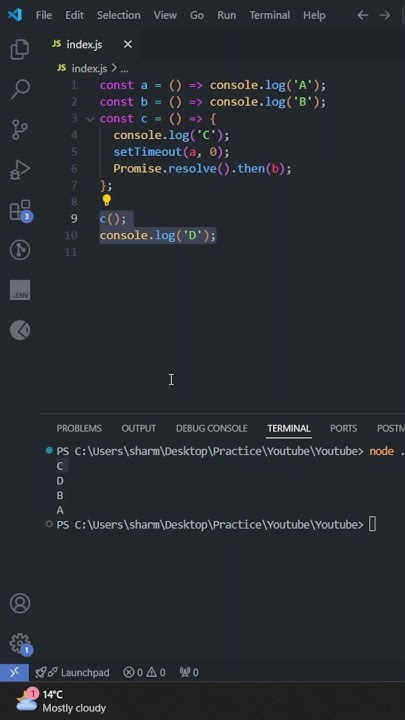Click the VS Code logo icon in title bar
This screenshot has width=405, height=720.
click(15, 15)
